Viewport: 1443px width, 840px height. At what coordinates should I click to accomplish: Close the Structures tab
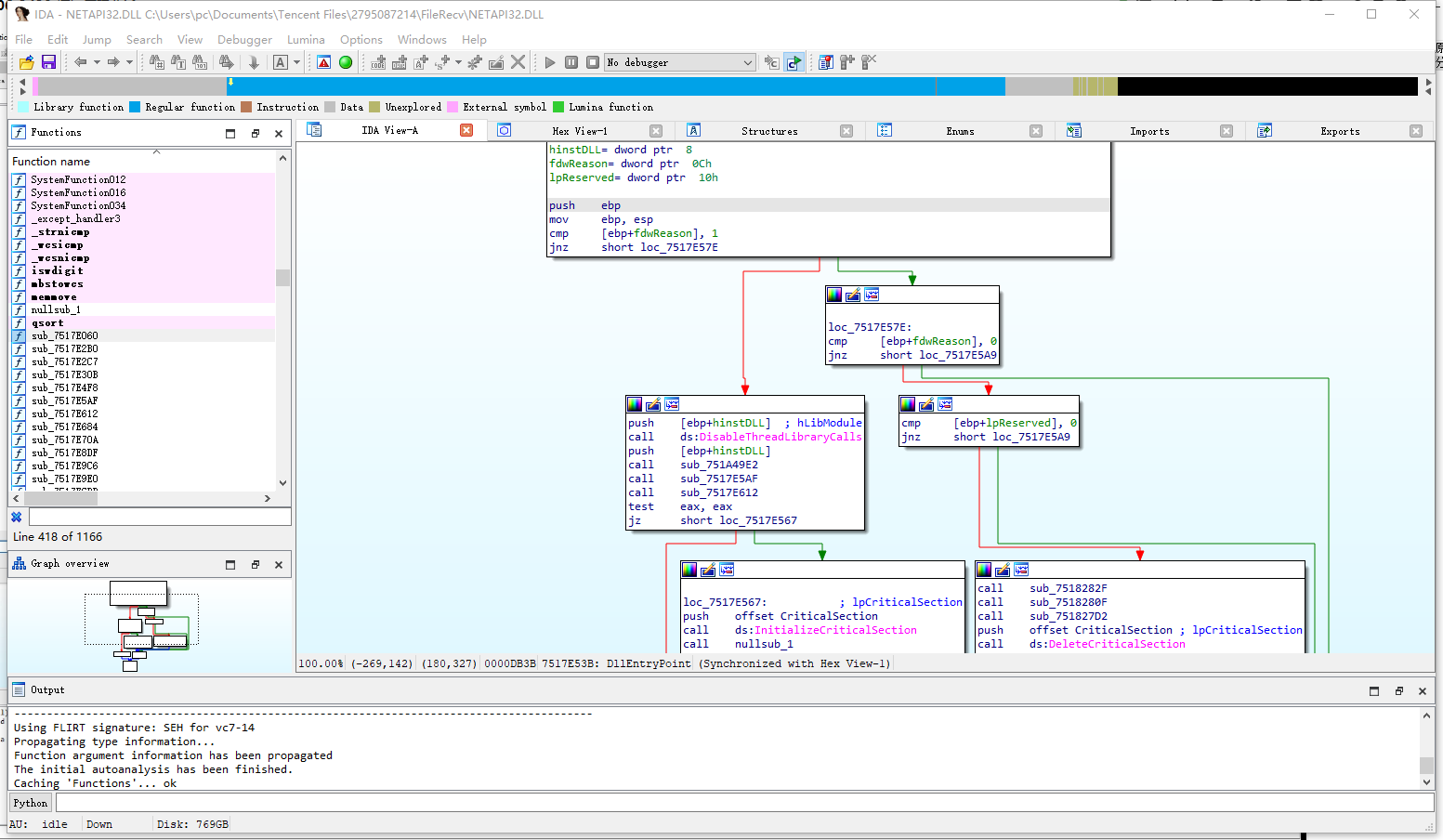846,131
